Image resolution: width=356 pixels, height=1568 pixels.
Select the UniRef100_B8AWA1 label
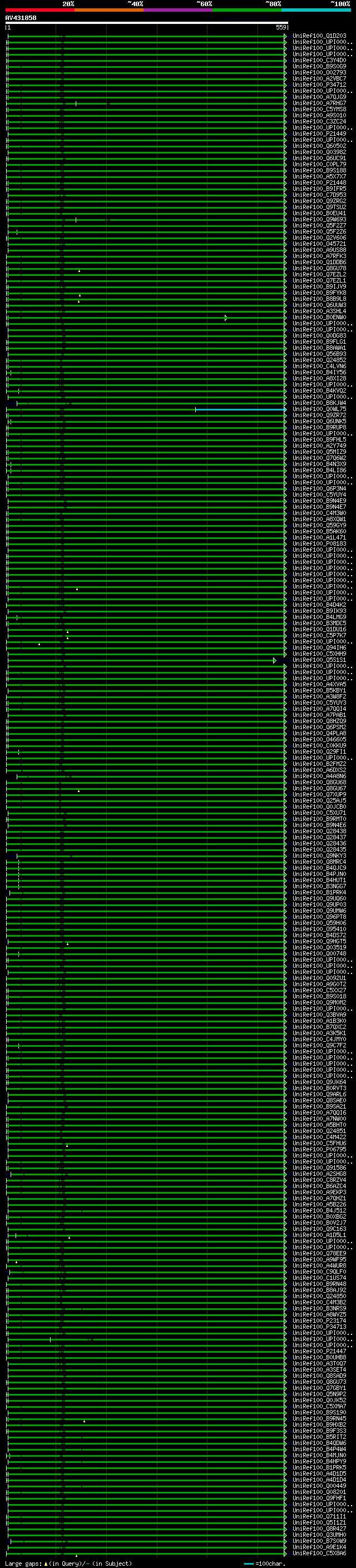click(319, 348)
